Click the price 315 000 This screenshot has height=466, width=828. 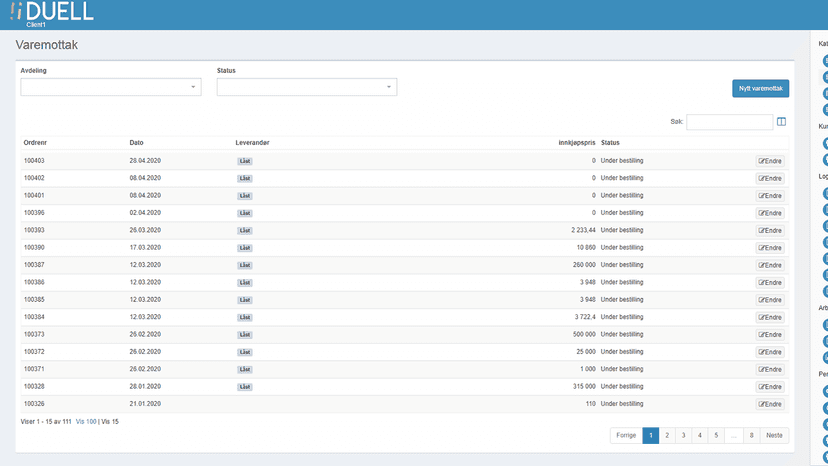[584, 387]
